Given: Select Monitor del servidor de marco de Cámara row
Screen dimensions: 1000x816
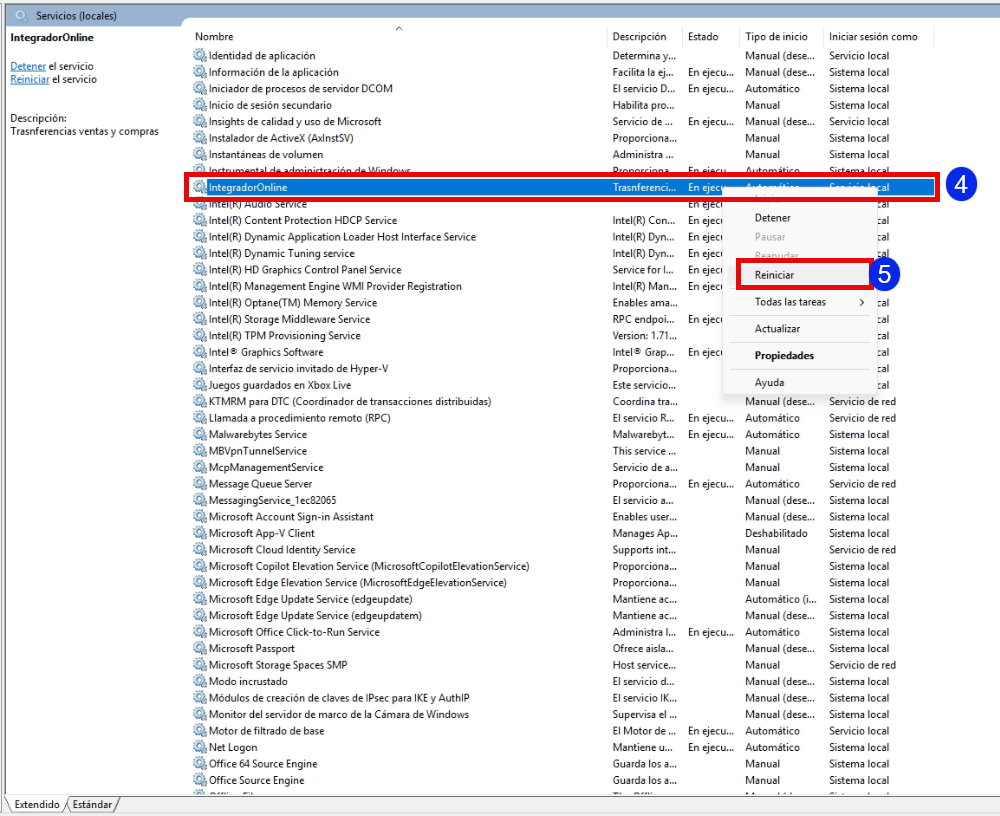Looking at the screenshot, I should (x=564, y=715).
